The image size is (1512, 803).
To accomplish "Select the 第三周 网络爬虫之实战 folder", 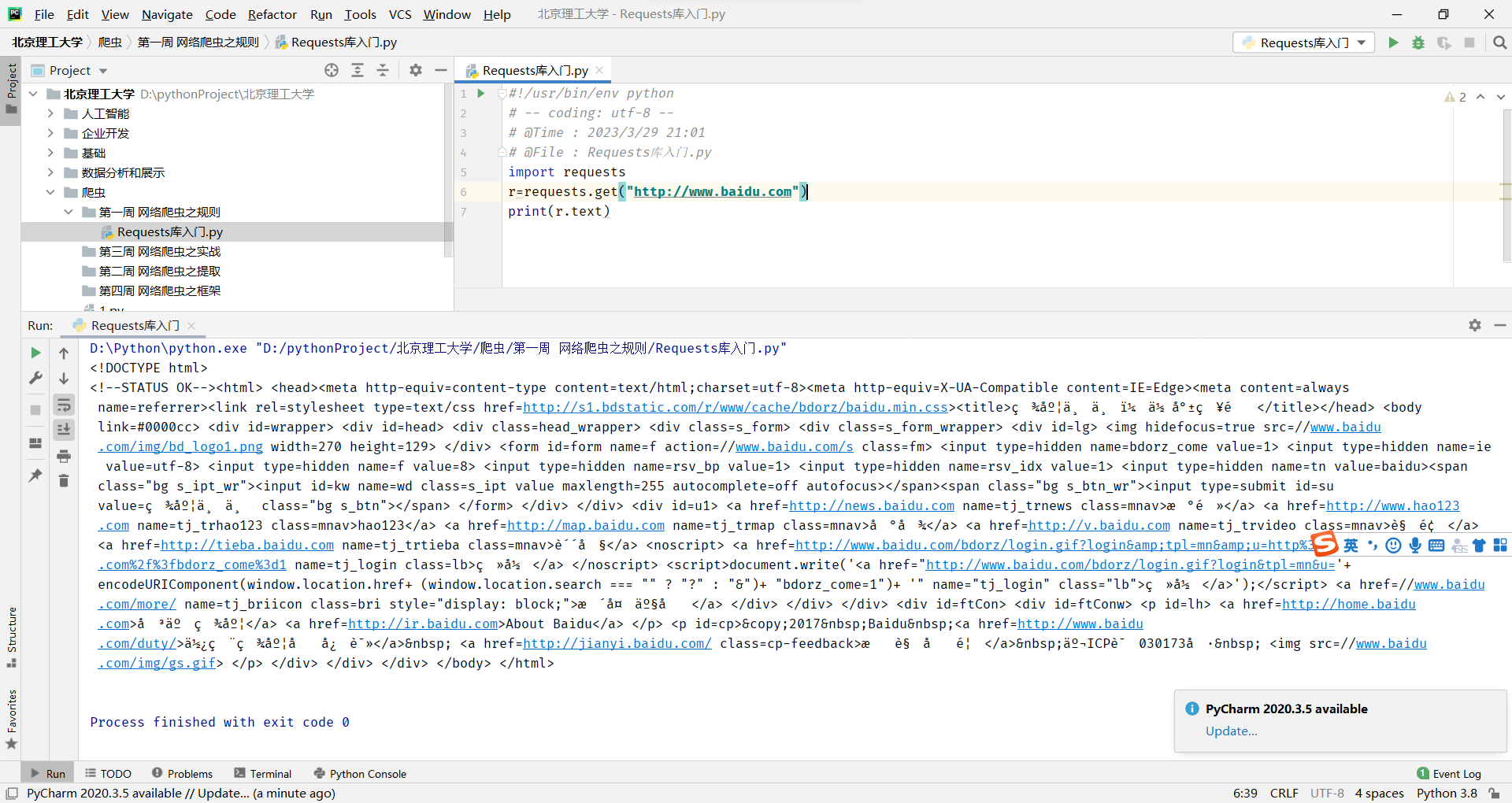I will pyautogui.click(x=160, y=251).
